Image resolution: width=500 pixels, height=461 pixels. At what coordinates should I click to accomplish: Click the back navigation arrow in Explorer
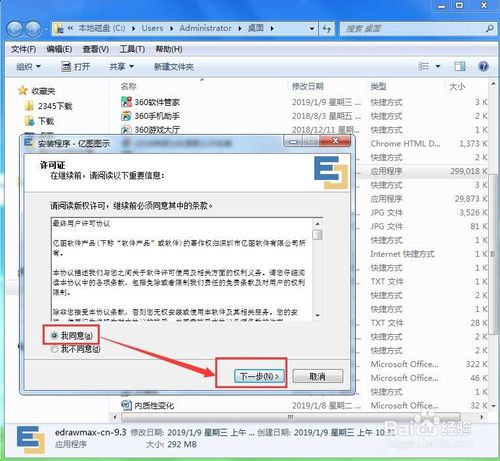(15, 29)
